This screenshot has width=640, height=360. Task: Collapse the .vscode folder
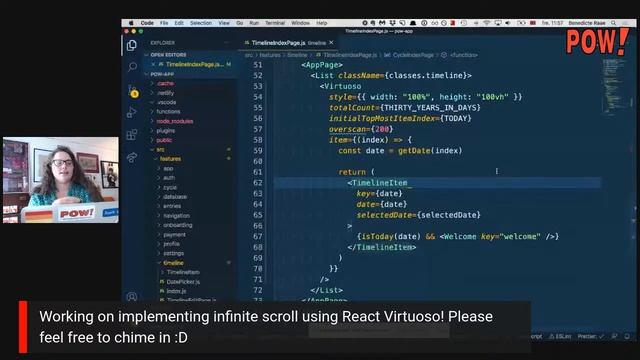click(x=166, y=102)
